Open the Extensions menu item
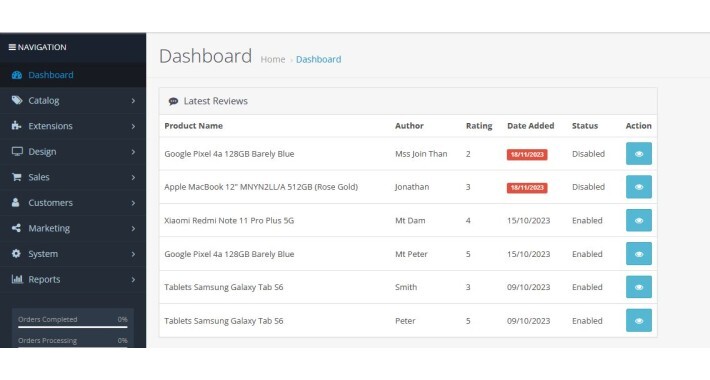Image resolution: width=710 pixels, height=380 pixels. click(x=73, y=126)
